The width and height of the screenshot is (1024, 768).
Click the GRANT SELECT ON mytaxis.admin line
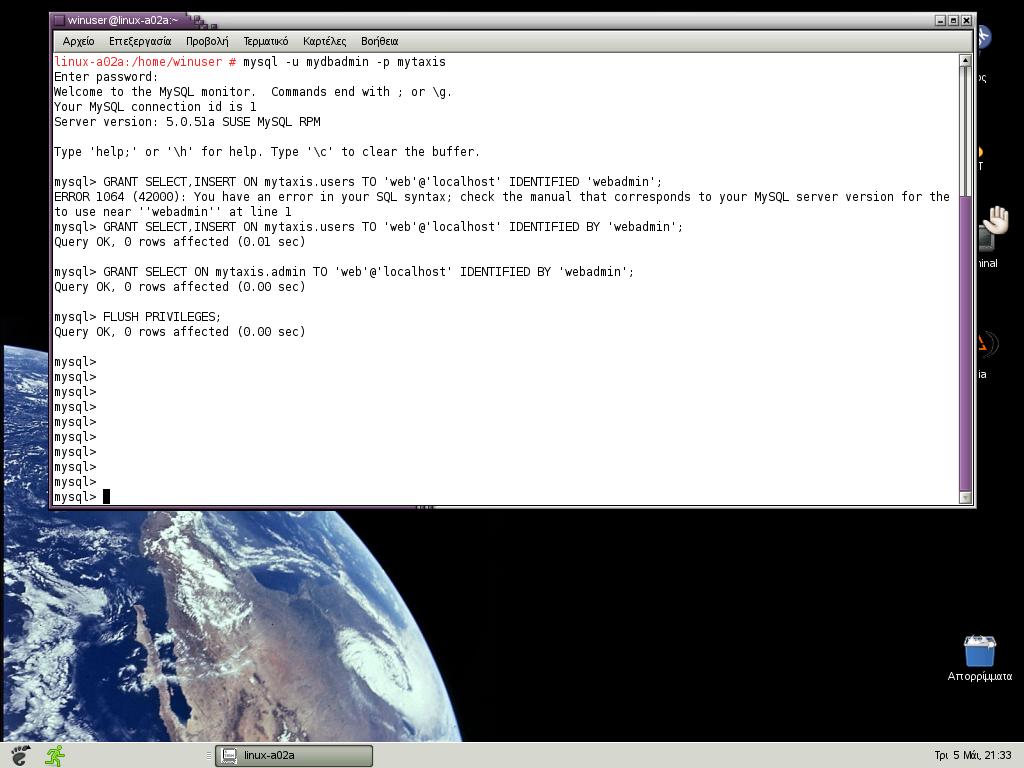point(344,272)
